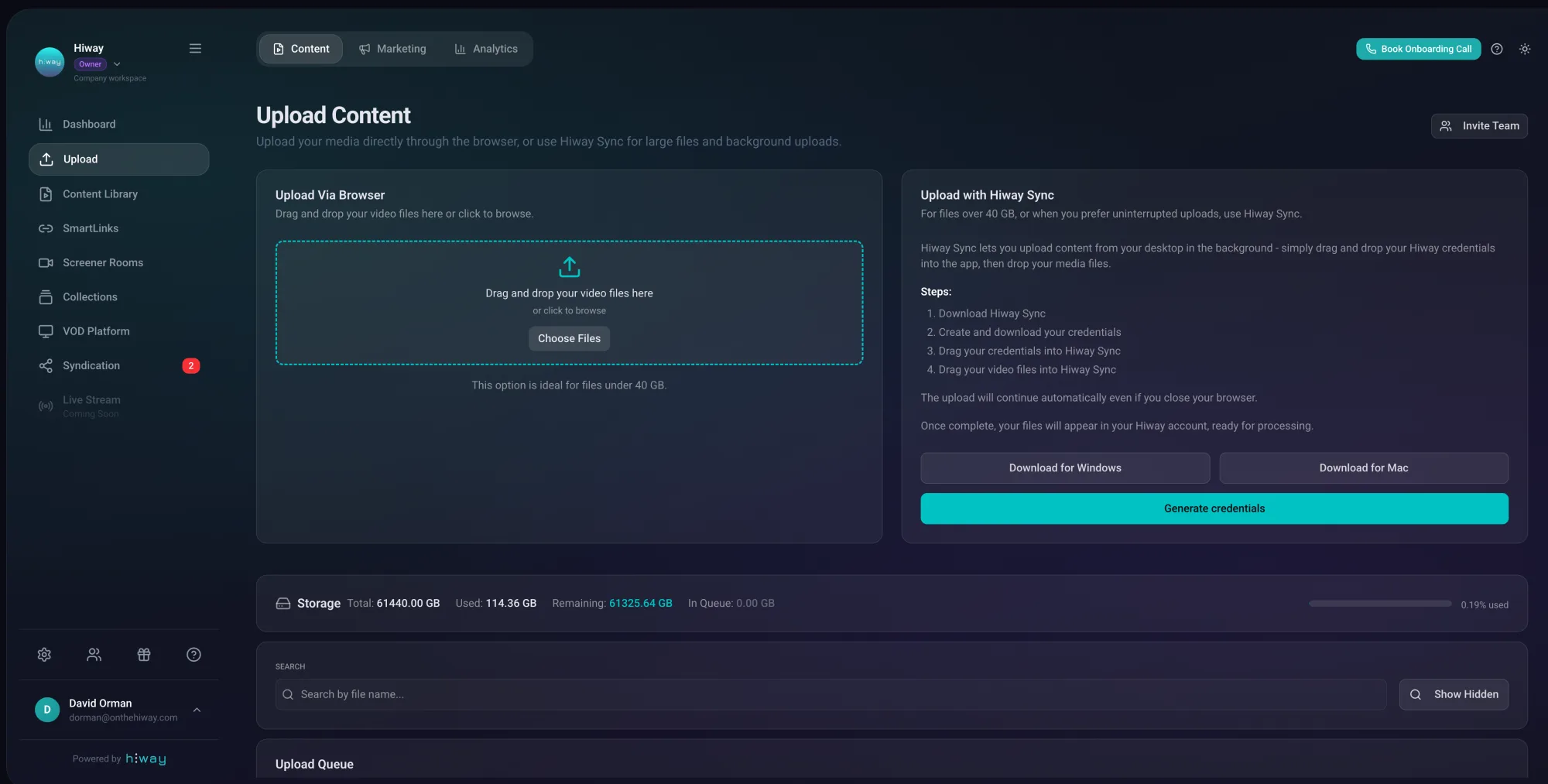Open settings gear icon in sidebar footer
Viewport: 1548px width, 784px height.
pyautogui.click(x=44, y=655)
